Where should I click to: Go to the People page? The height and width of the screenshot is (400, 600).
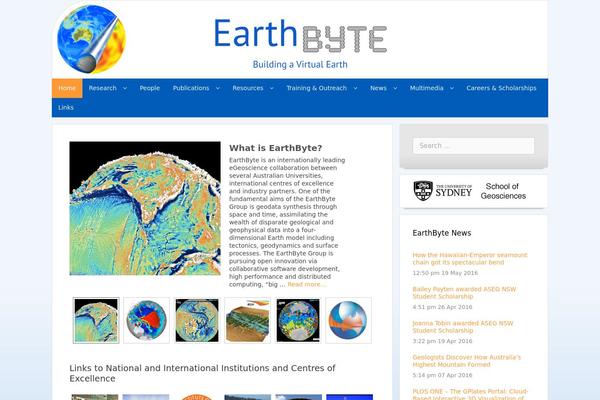coord(150,88)
